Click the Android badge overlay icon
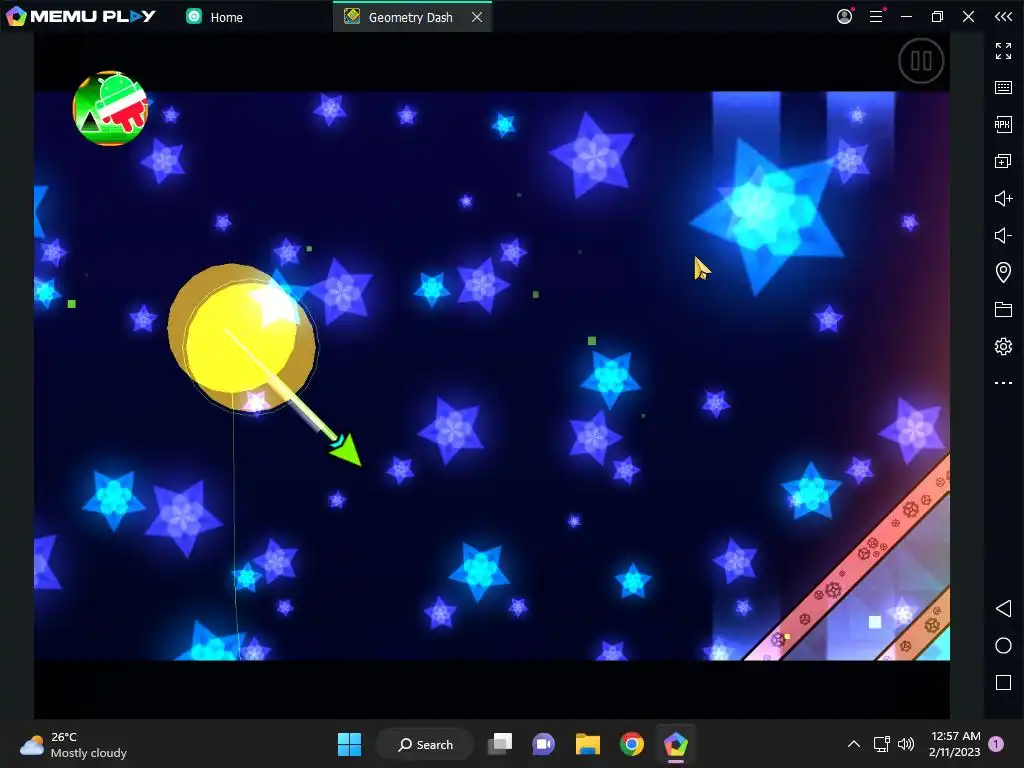The image size is (1024, 768). click(x=110, y=108)
